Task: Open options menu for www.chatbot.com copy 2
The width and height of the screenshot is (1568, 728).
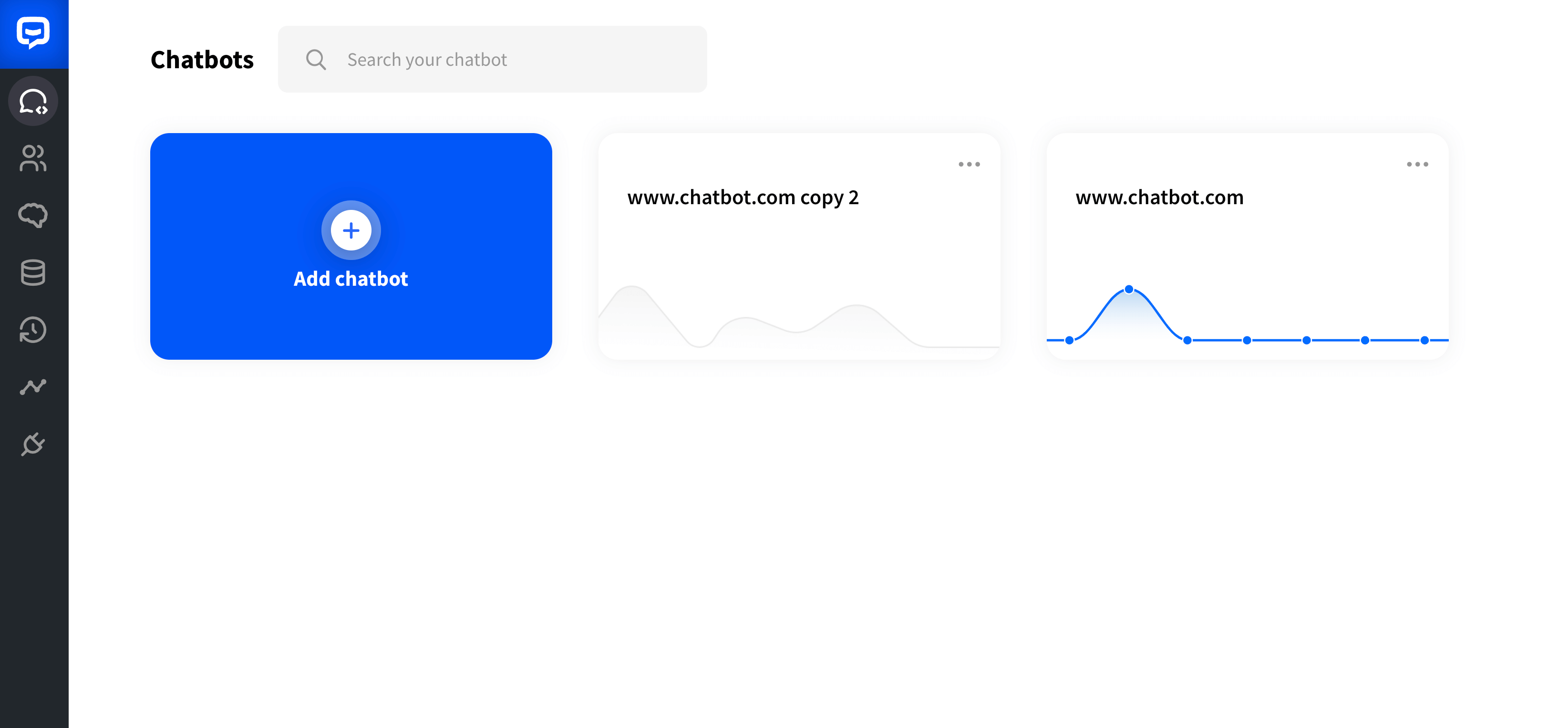Action: coord(969,164)
